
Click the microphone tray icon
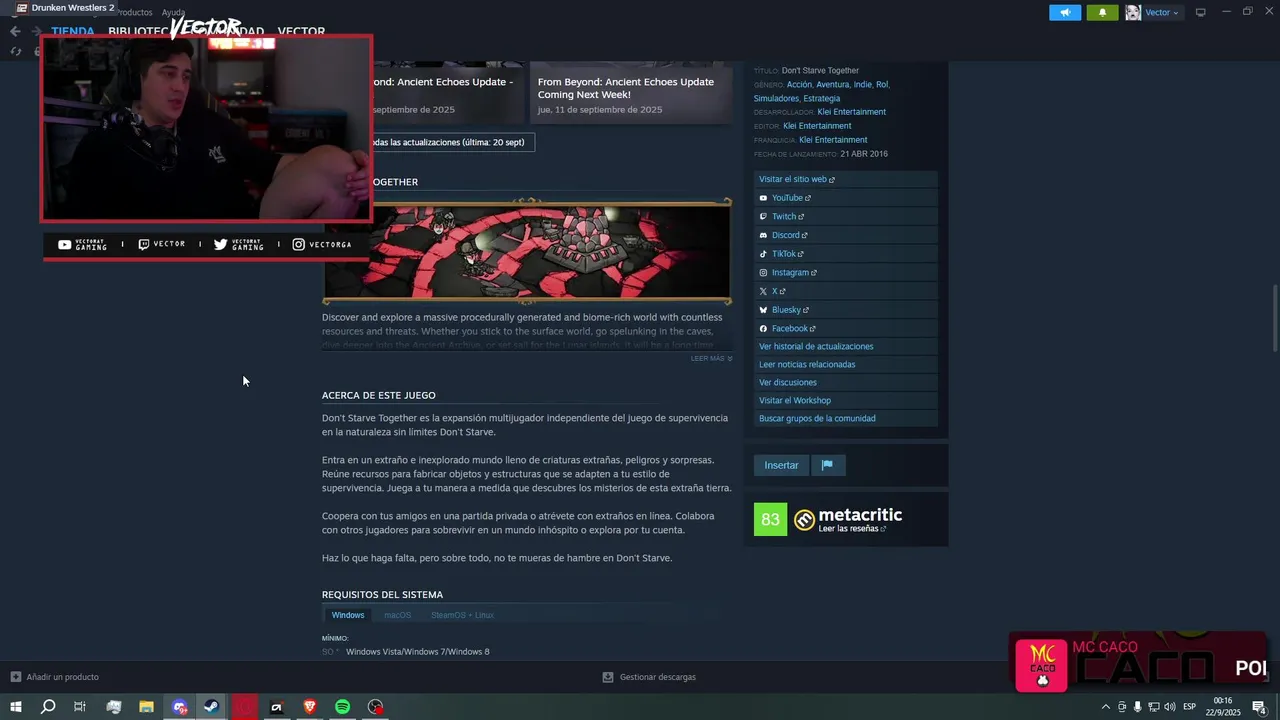1137,707
